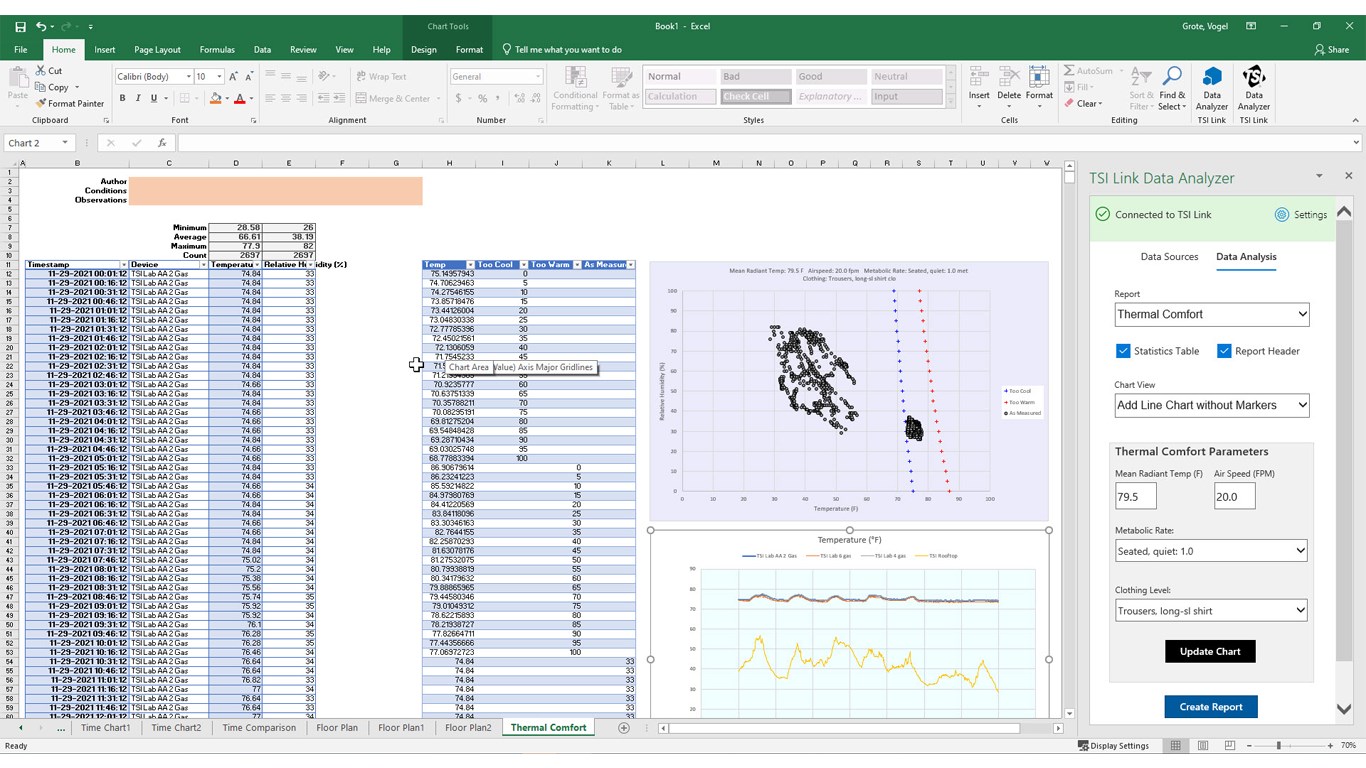Screen dimensions: 1366x768
Task: Undo the last action
Action: pyautogui.click(x=41, y=26)
